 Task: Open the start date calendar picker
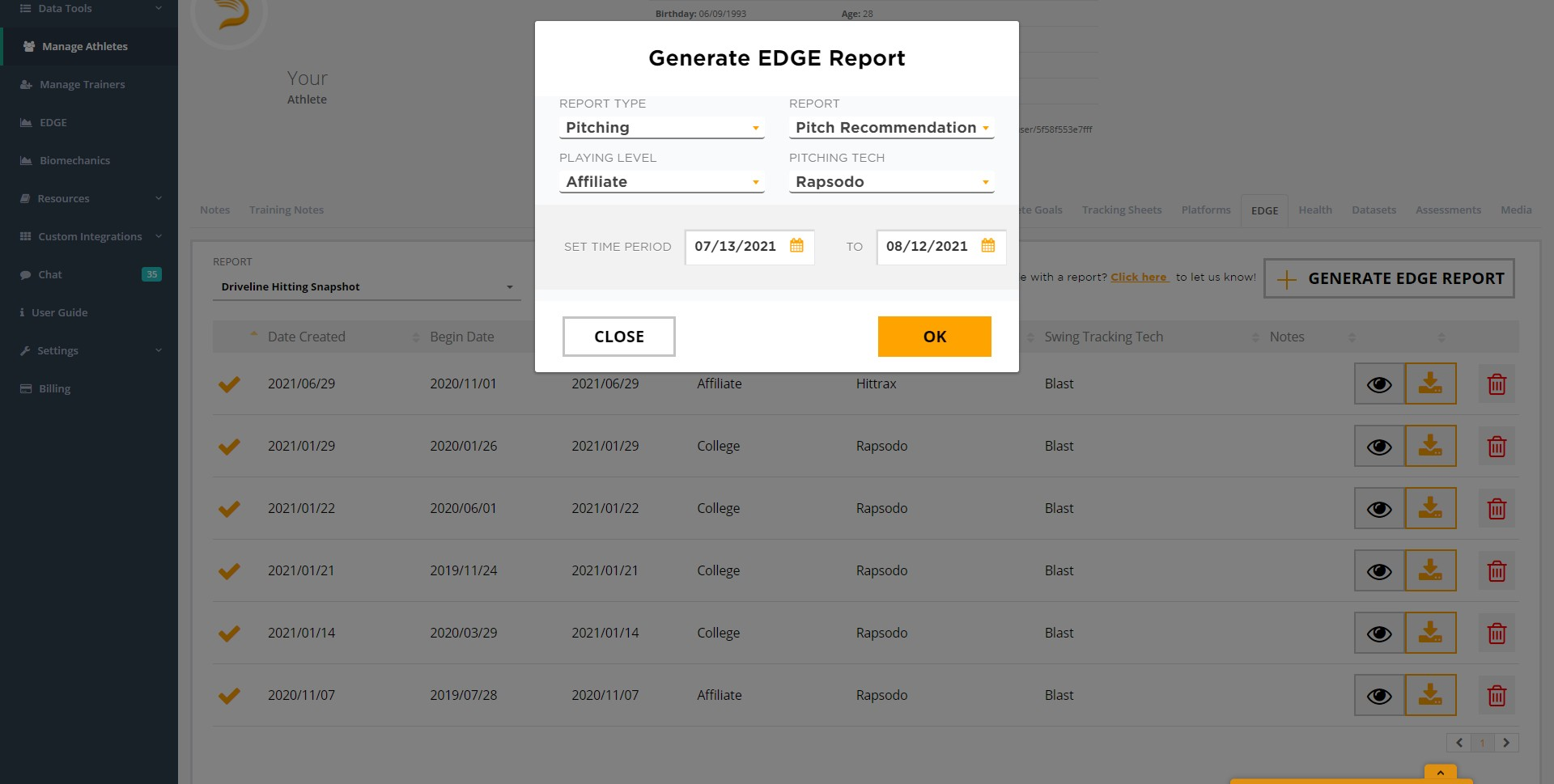796,246
